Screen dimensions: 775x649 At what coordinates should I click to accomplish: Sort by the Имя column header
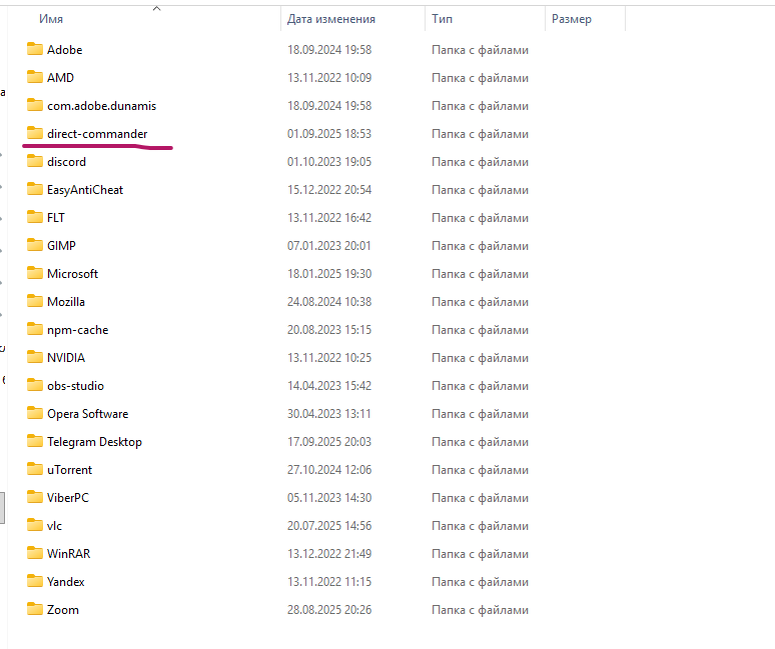pos(51,19)
